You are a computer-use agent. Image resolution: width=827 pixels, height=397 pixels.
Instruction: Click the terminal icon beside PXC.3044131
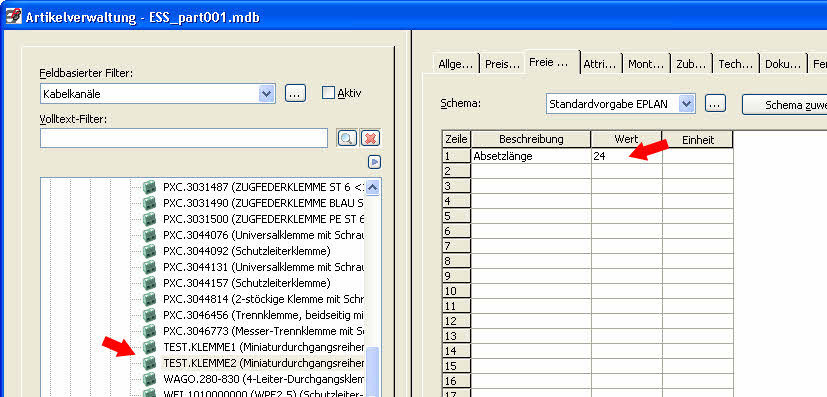coord(150,266)
